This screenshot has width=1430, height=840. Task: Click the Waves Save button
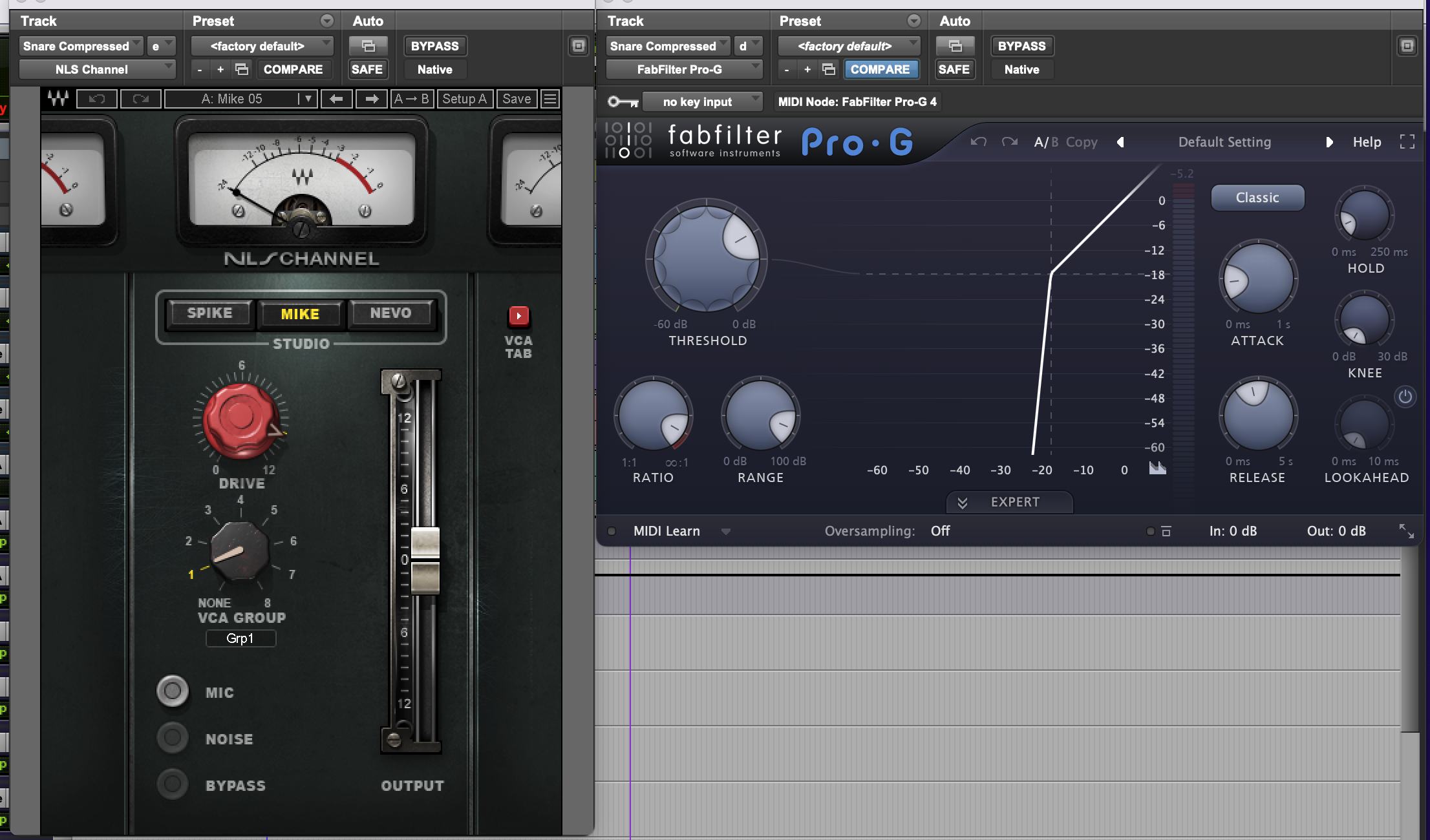517,99
